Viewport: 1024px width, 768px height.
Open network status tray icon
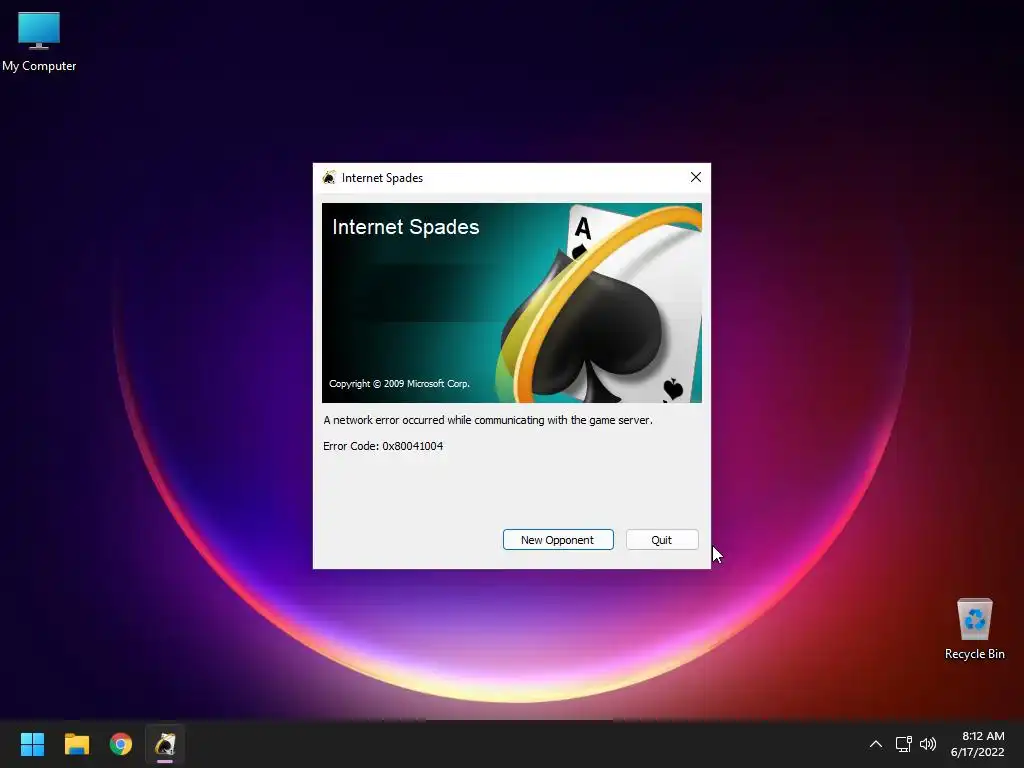click(903, 744)
